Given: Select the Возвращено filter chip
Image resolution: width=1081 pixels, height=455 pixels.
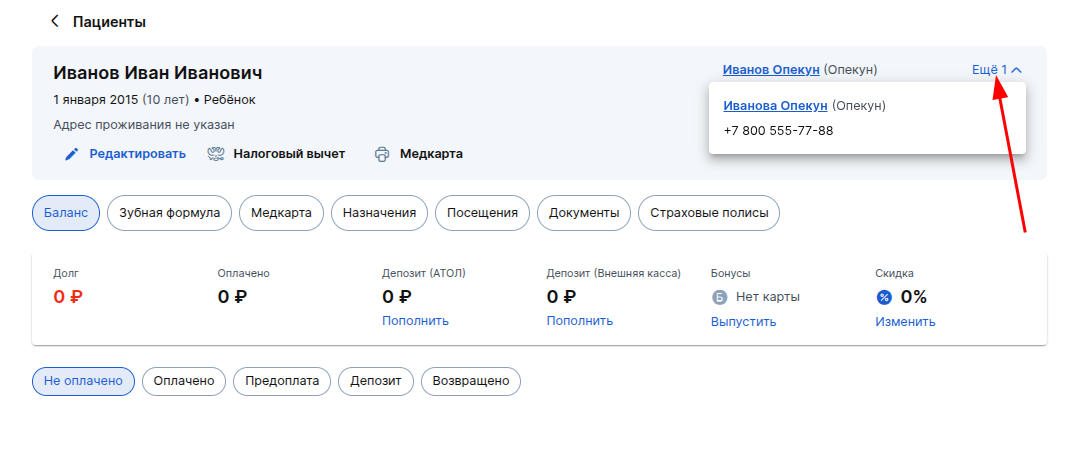Looking at the screenshot, I should (471, 381).
